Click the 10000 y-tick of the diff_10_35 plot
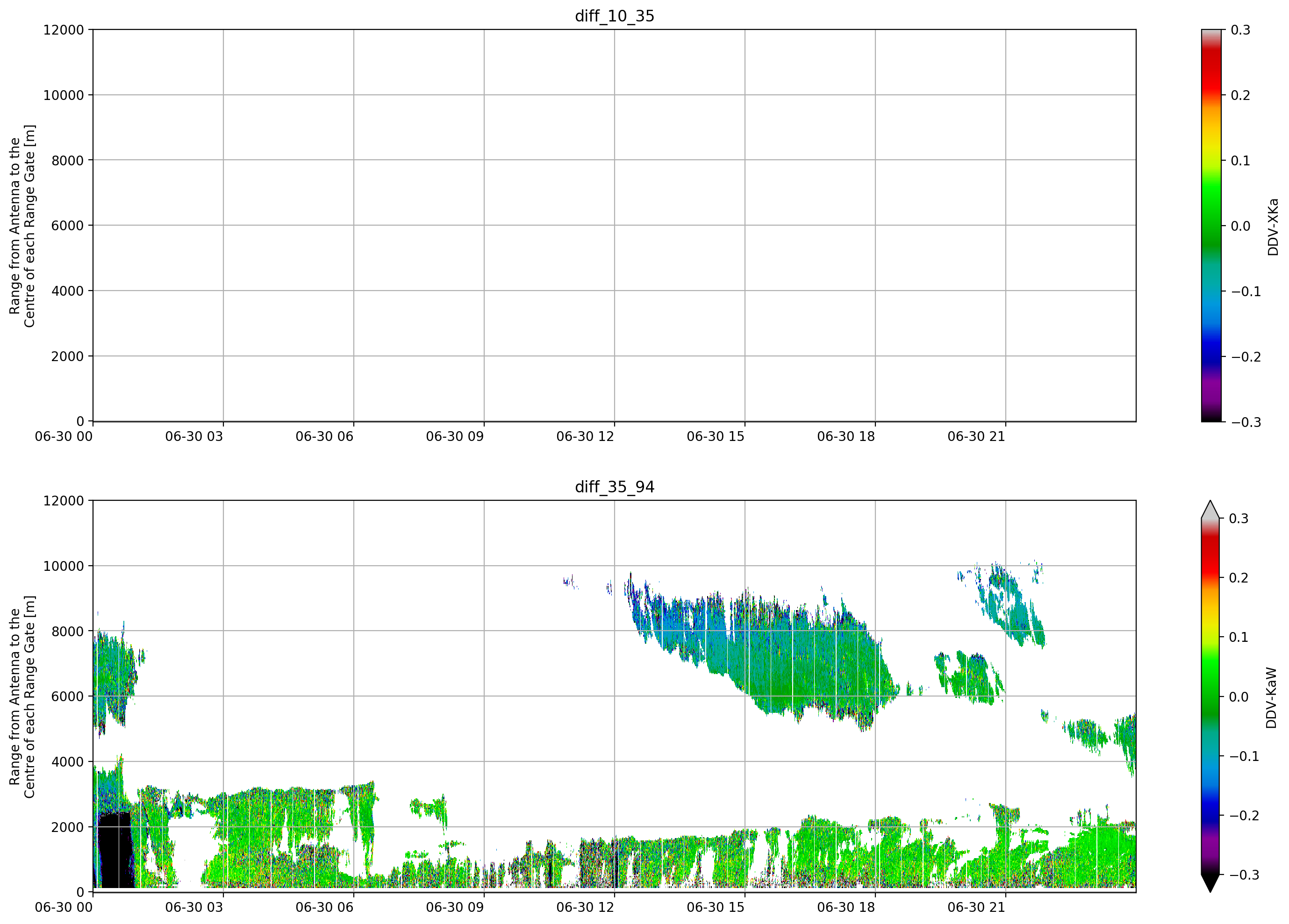This screenshot has width=1289, height=924. (x=64, y=95)
